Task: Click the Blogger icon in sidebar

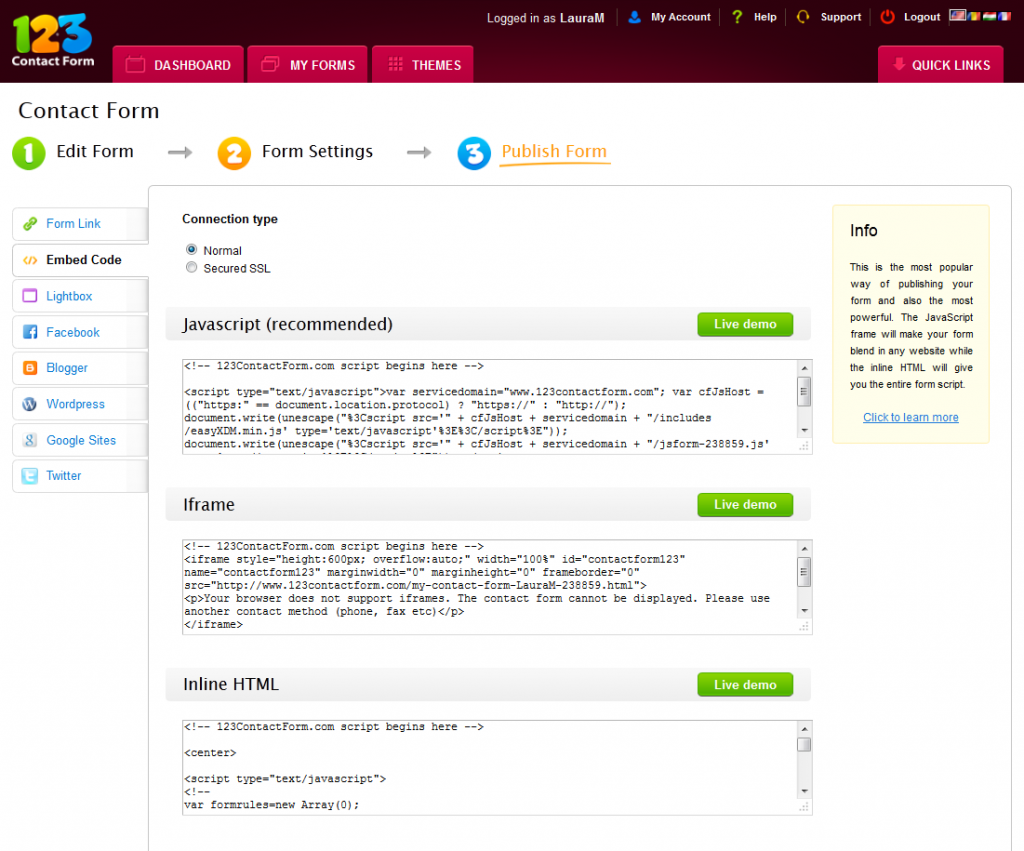Action: (30, 368)
